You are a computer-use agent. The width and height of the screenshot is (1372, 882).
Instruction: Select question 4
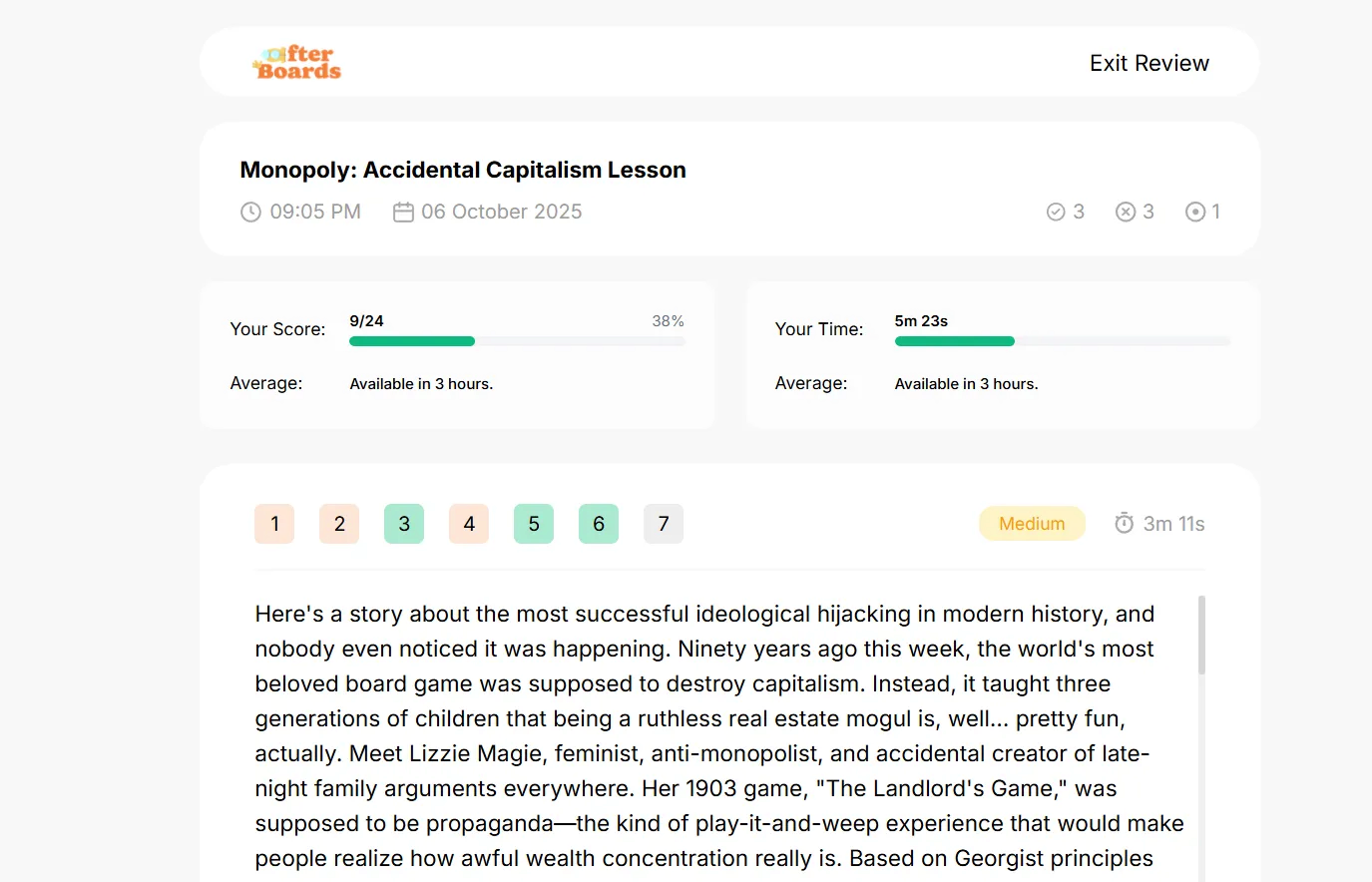[469, 524]
